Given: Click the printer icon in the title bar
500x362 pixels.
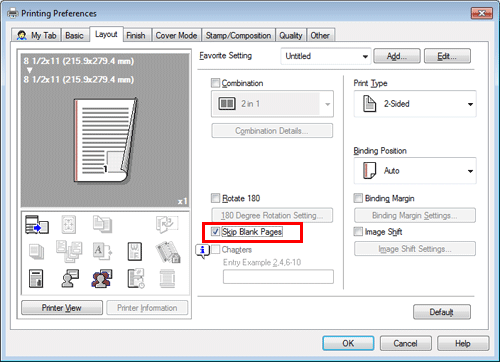Looking at the screenshot, I should (x=13, y=13).
